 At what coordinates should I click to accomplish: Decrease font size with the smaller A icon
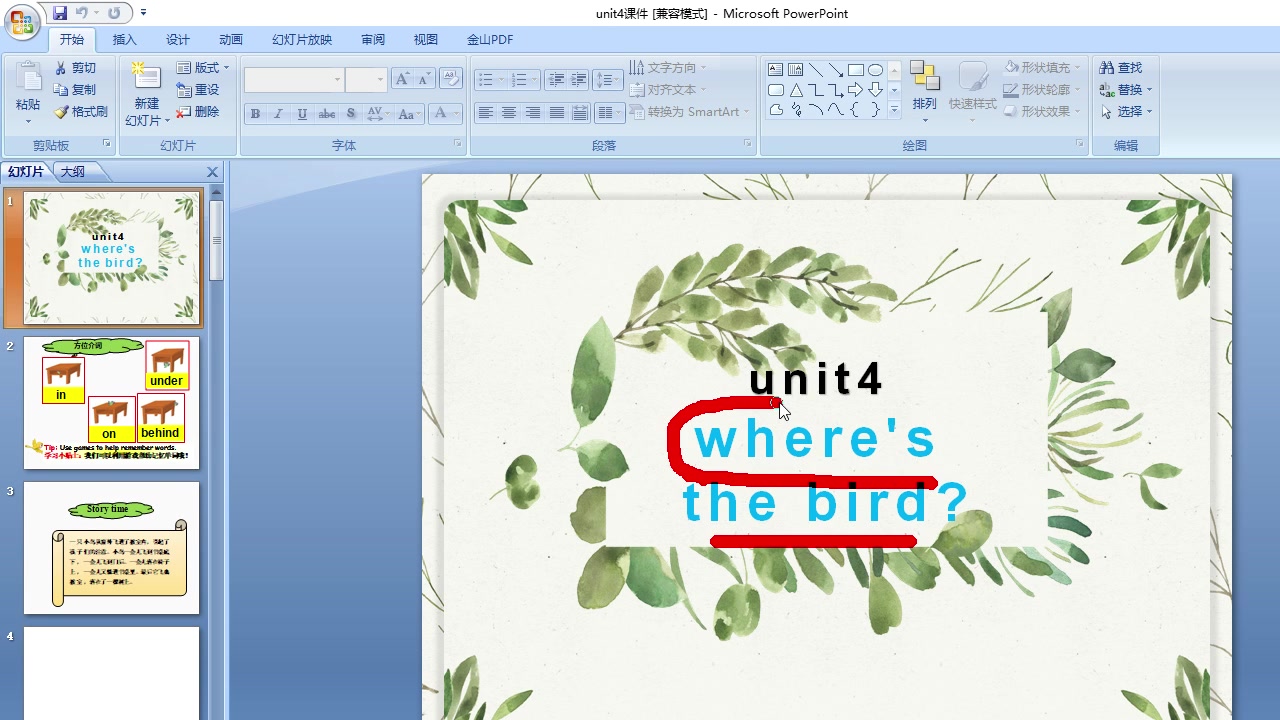[424, 79]
